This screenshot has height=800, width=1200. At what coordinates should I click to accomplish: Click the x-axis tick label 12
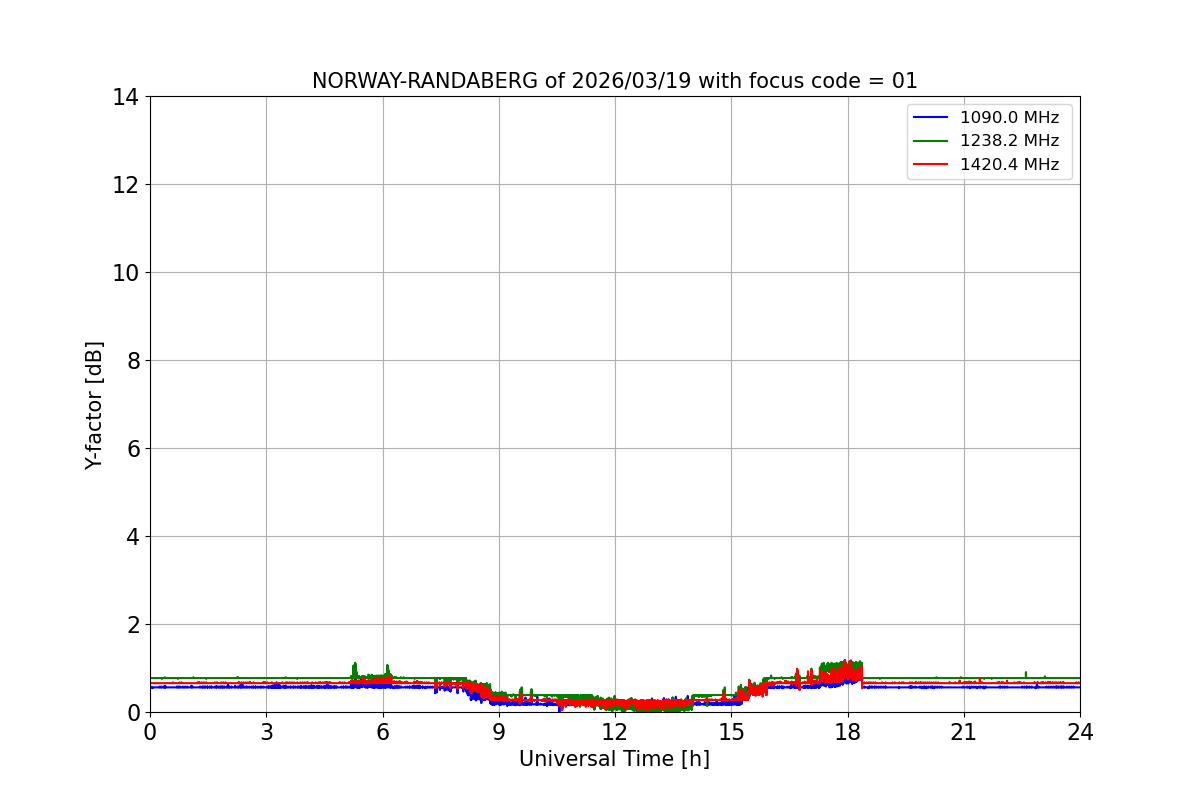click(615, 732)
